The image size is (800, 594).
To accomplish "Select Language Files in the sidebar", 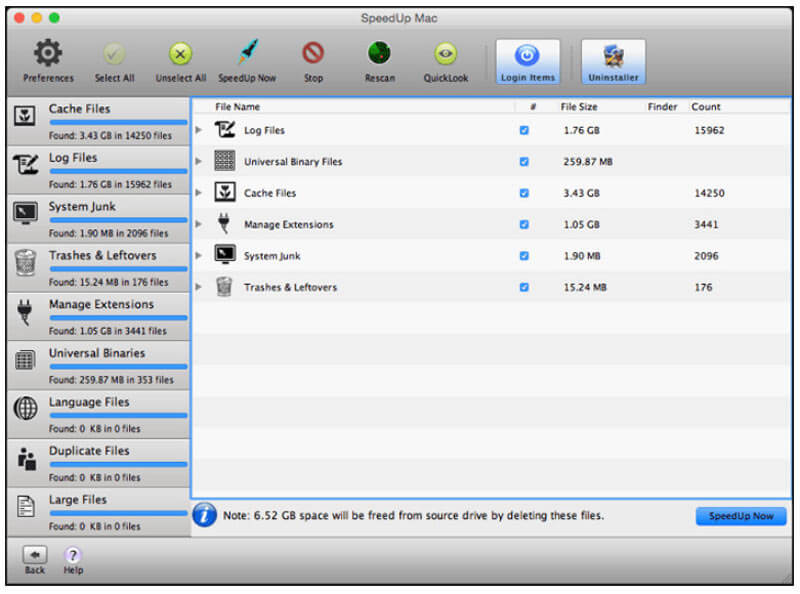I will click(97, 413).
